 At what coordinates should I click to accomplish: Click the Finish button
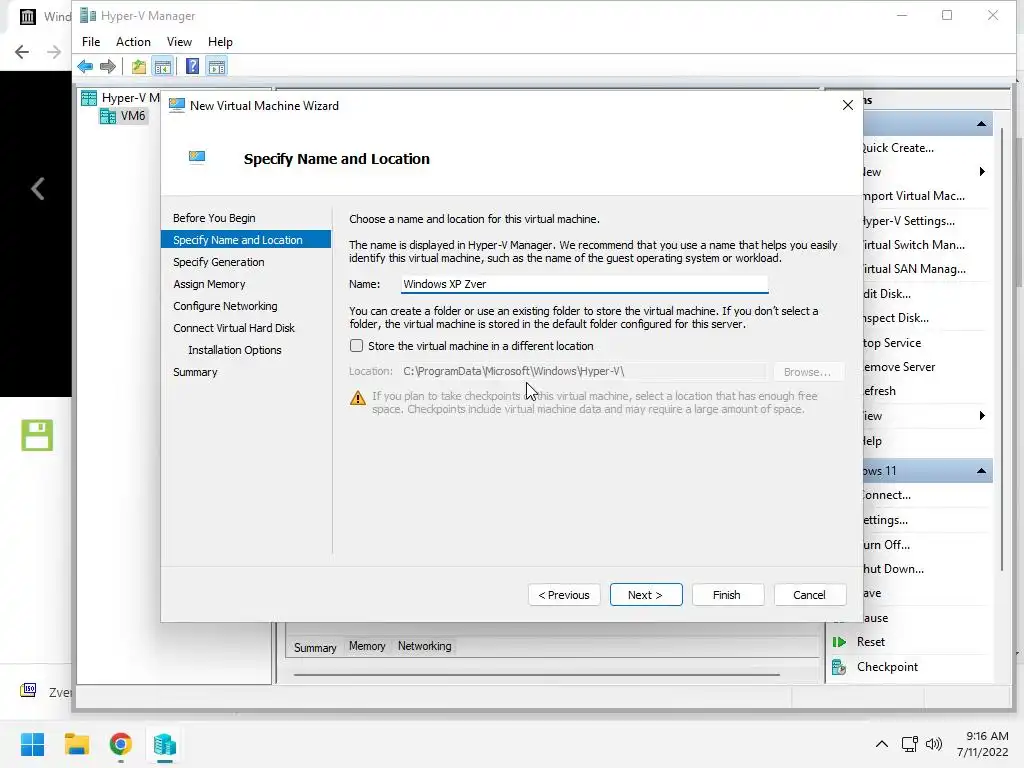[x=727, y=595]
